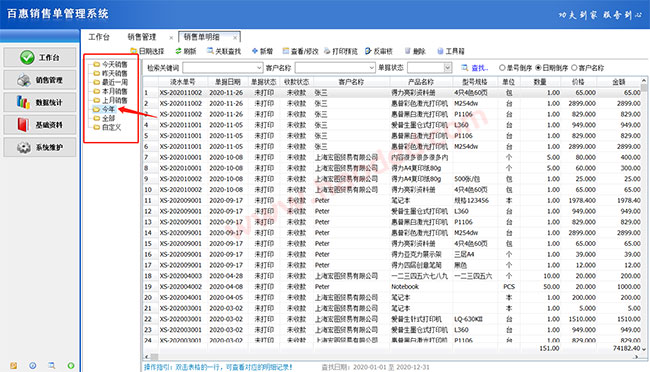
Task: Select the 自定义 folder
Action: click(107, 127)
